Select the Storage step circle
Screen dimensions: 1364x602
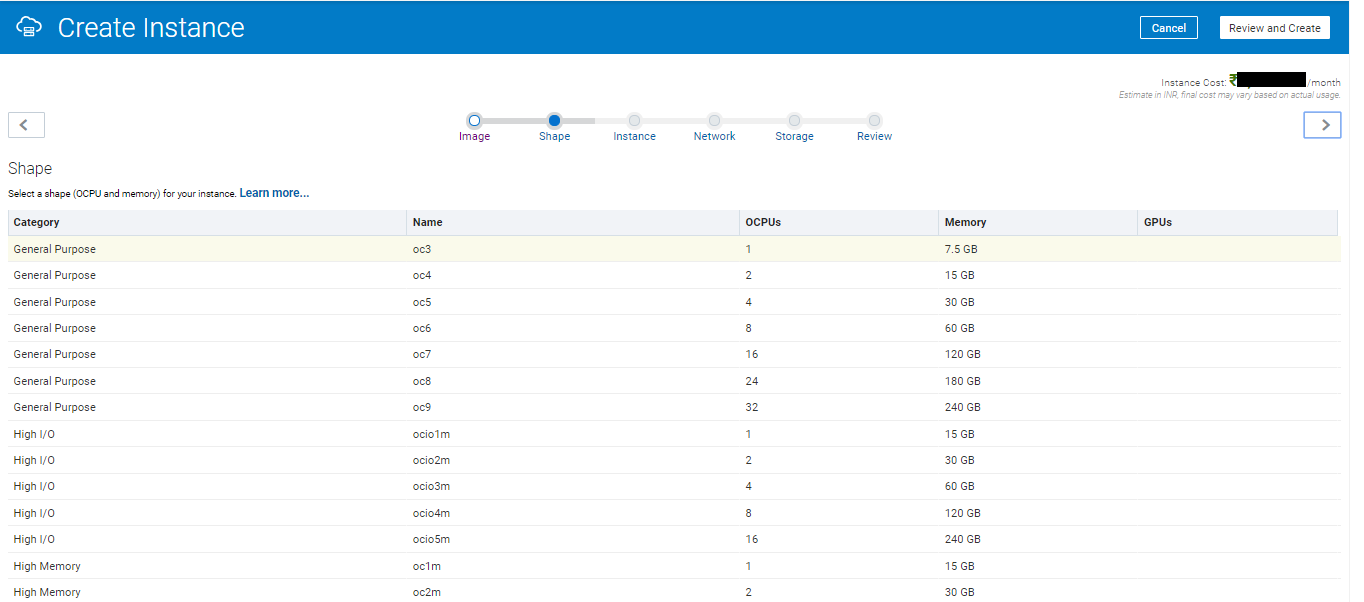click(x=794, y=119)
